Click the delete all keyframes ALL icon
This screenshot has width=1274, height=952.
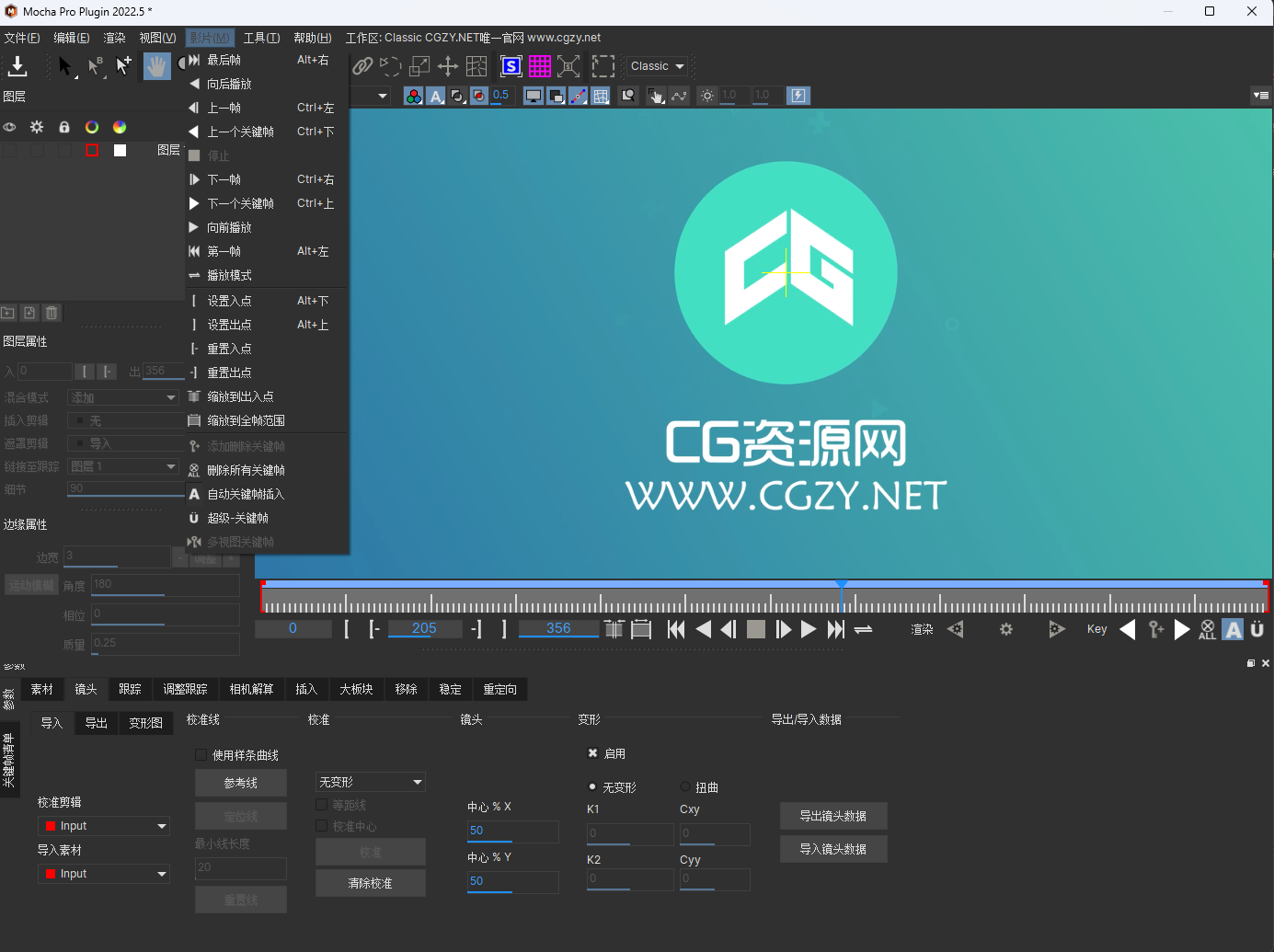[x=1208, y=629]
